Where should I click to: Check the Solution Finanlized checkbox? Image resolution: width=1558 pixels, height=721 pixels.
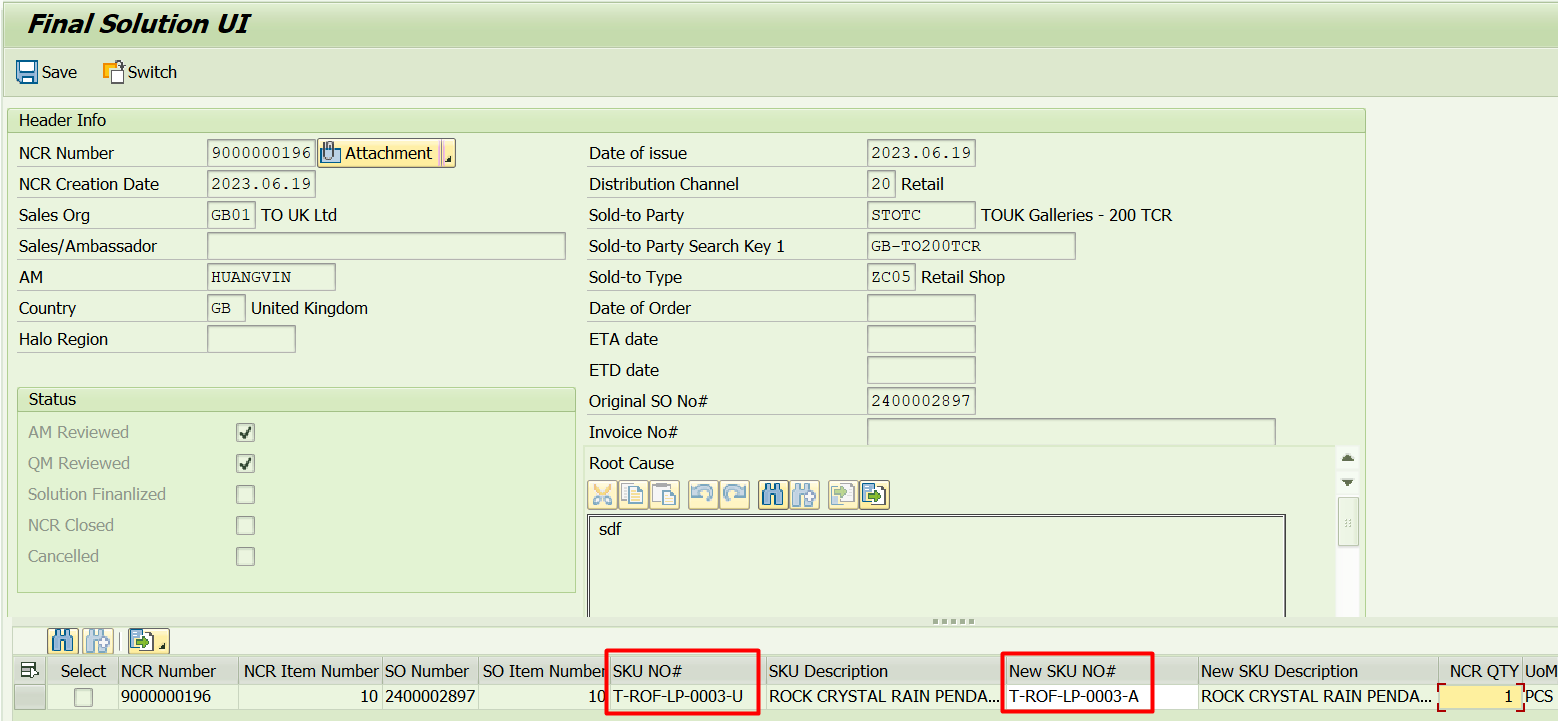tap(245, 495)
